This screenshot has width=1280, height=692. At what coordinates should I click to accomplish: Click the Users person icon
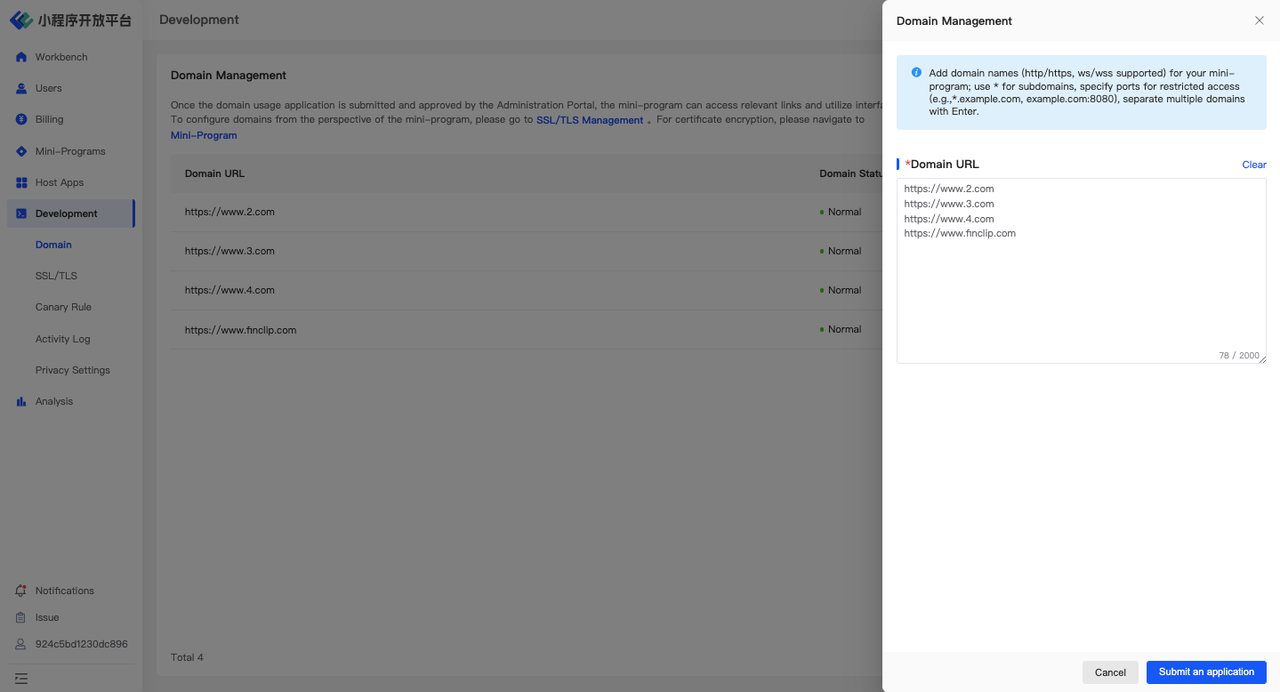21,88
